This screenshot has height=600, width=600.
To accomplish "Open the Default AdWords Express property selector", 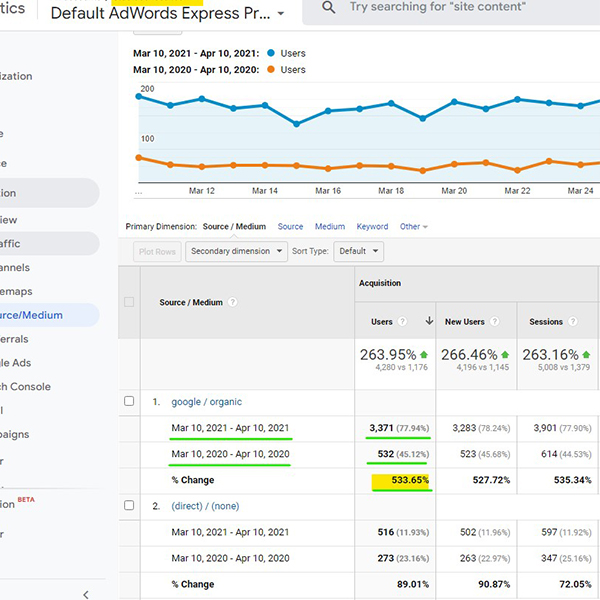I will pyautogui.click(x=167, y=14).
